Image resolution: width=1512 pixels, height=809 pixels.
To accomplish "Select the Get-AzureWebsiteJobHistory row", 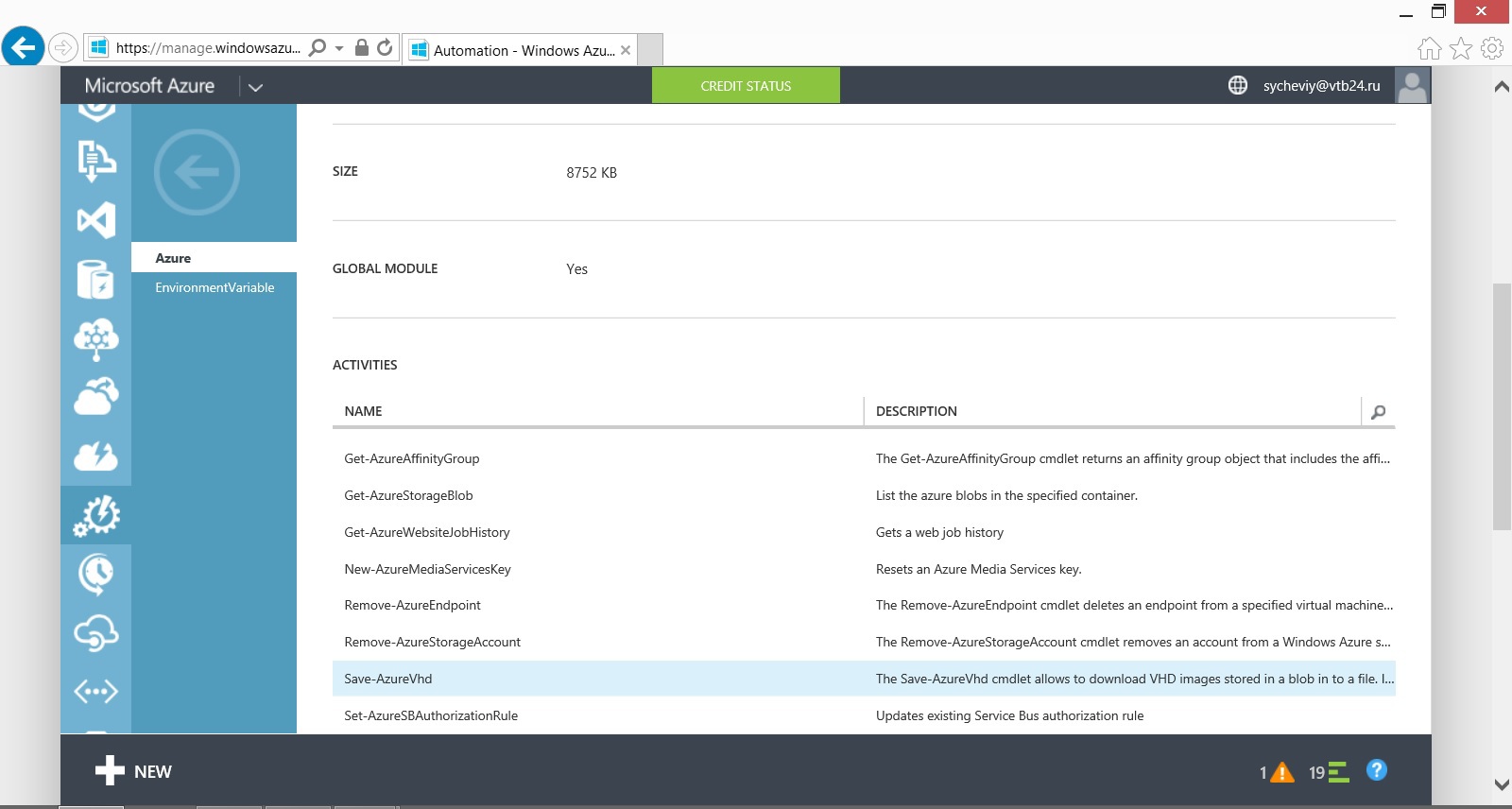I will [x=864, y=532].
